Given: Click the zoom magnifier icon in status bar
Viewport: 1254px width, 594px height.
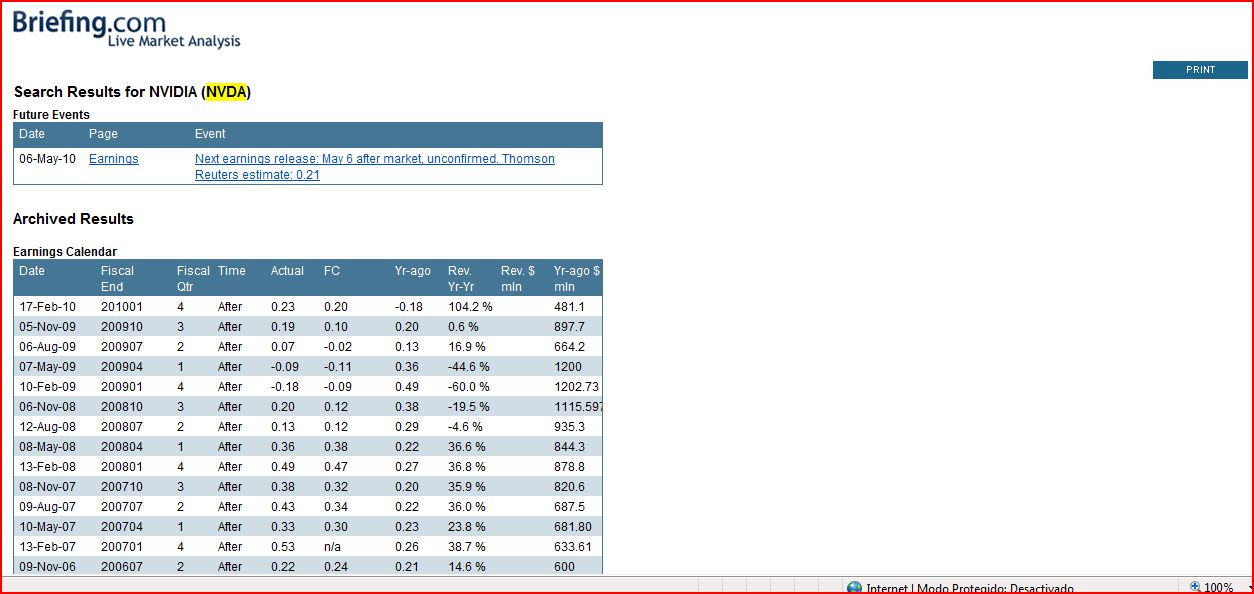Looking at the screenshot, I should pyautogui.click(x=1195, y=587).
